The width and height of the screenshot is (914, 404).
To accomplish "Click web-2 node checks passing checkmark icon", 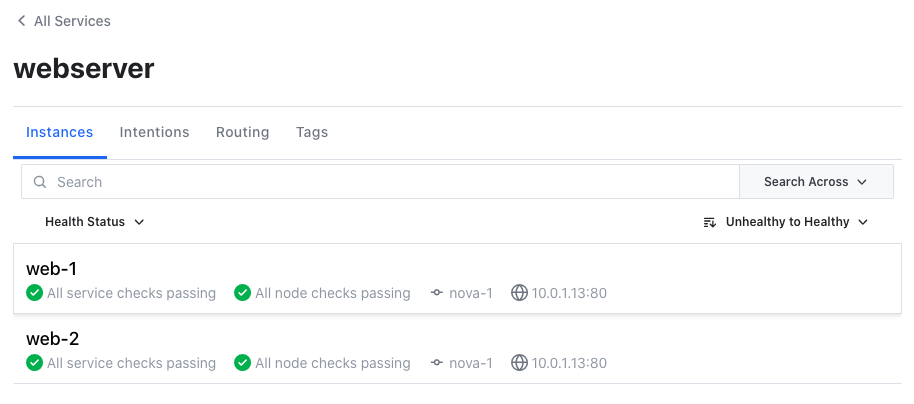I will 242,363.
